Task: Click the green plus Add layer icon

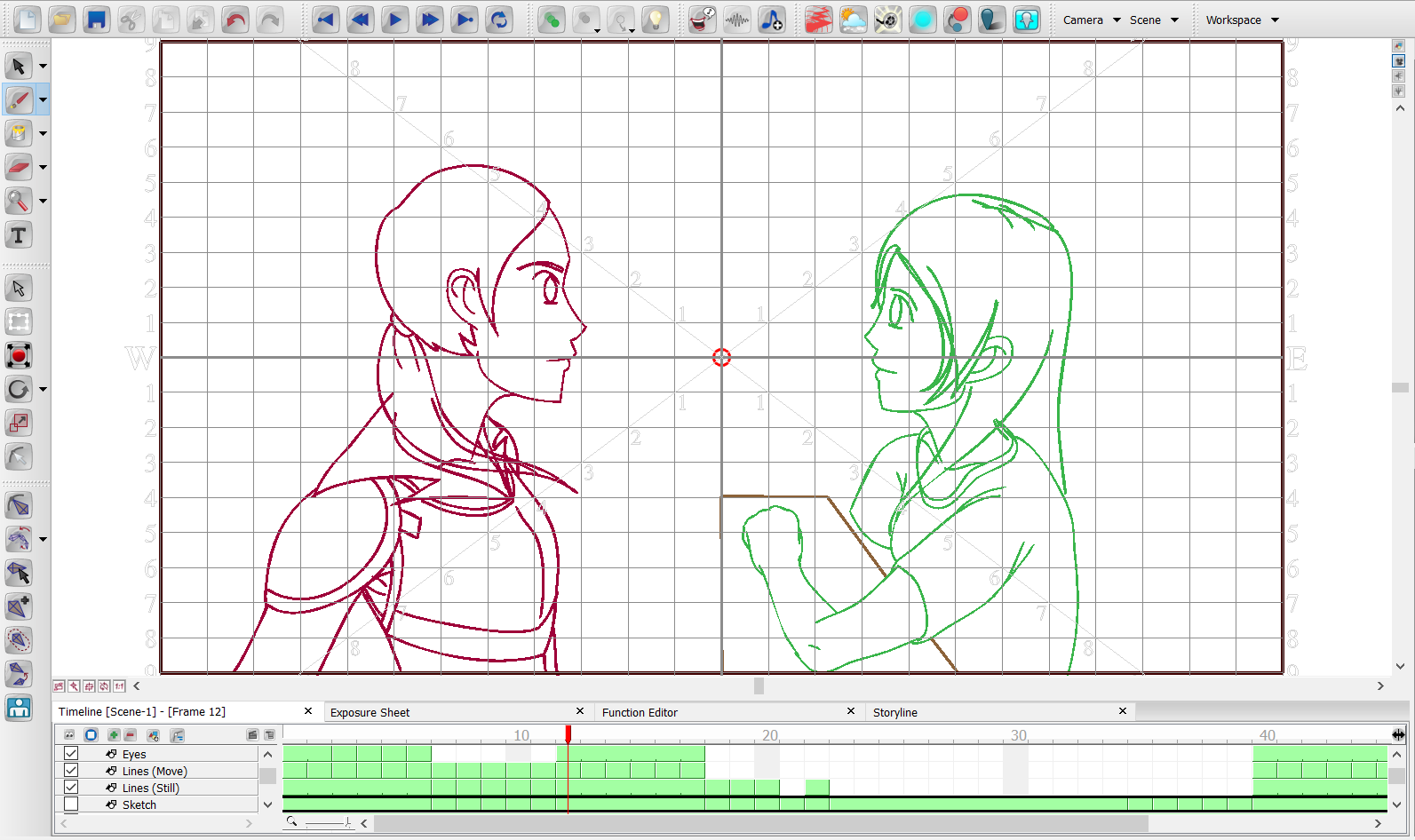Action: [x=114, y=735]
